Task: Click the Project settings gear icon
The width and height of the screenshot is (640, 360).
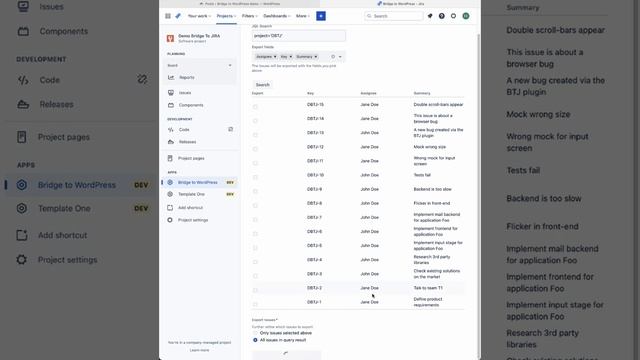Action: [170, 220]
